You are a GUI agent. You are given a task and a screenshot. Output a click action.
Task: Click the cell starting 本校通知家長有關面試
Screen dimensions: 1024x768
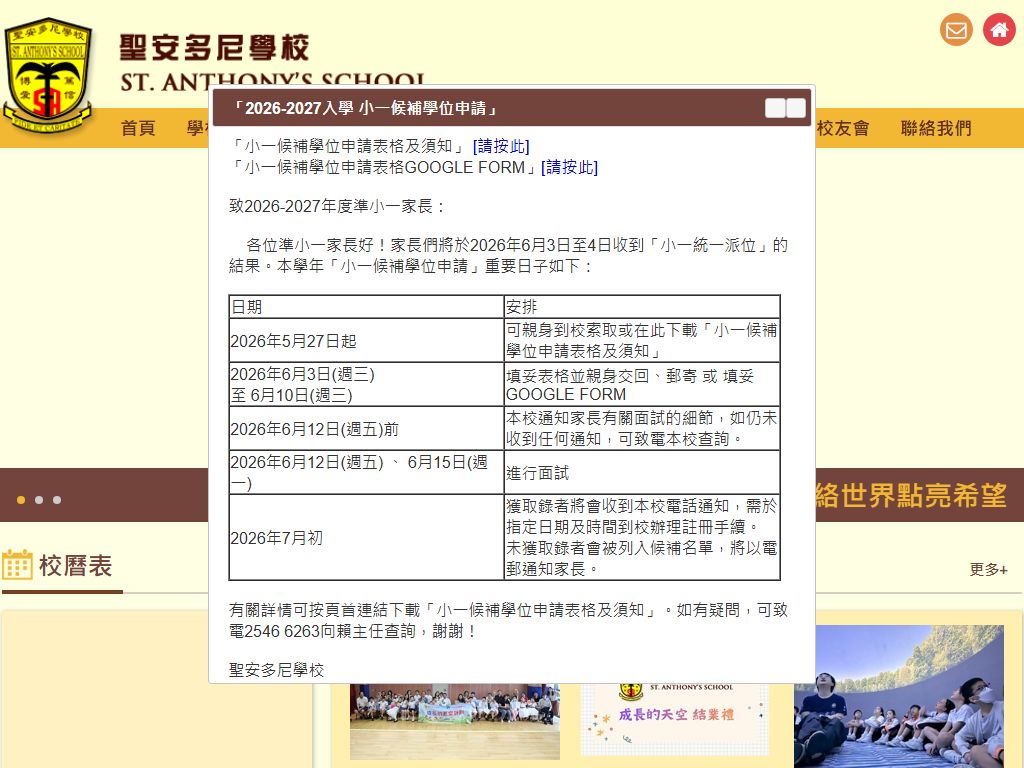tap(642, 428)
